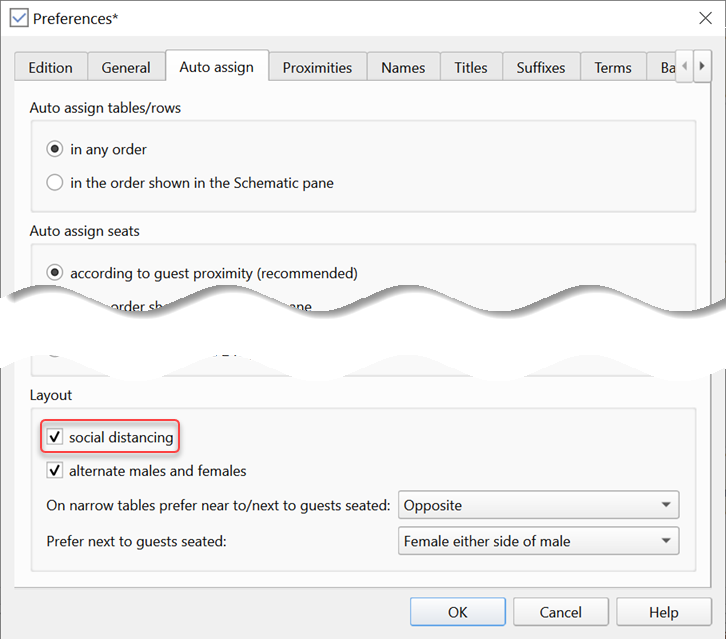Viewport: 726px width, 639px height.
Task: Show the Terms tab
Action: 613,68
